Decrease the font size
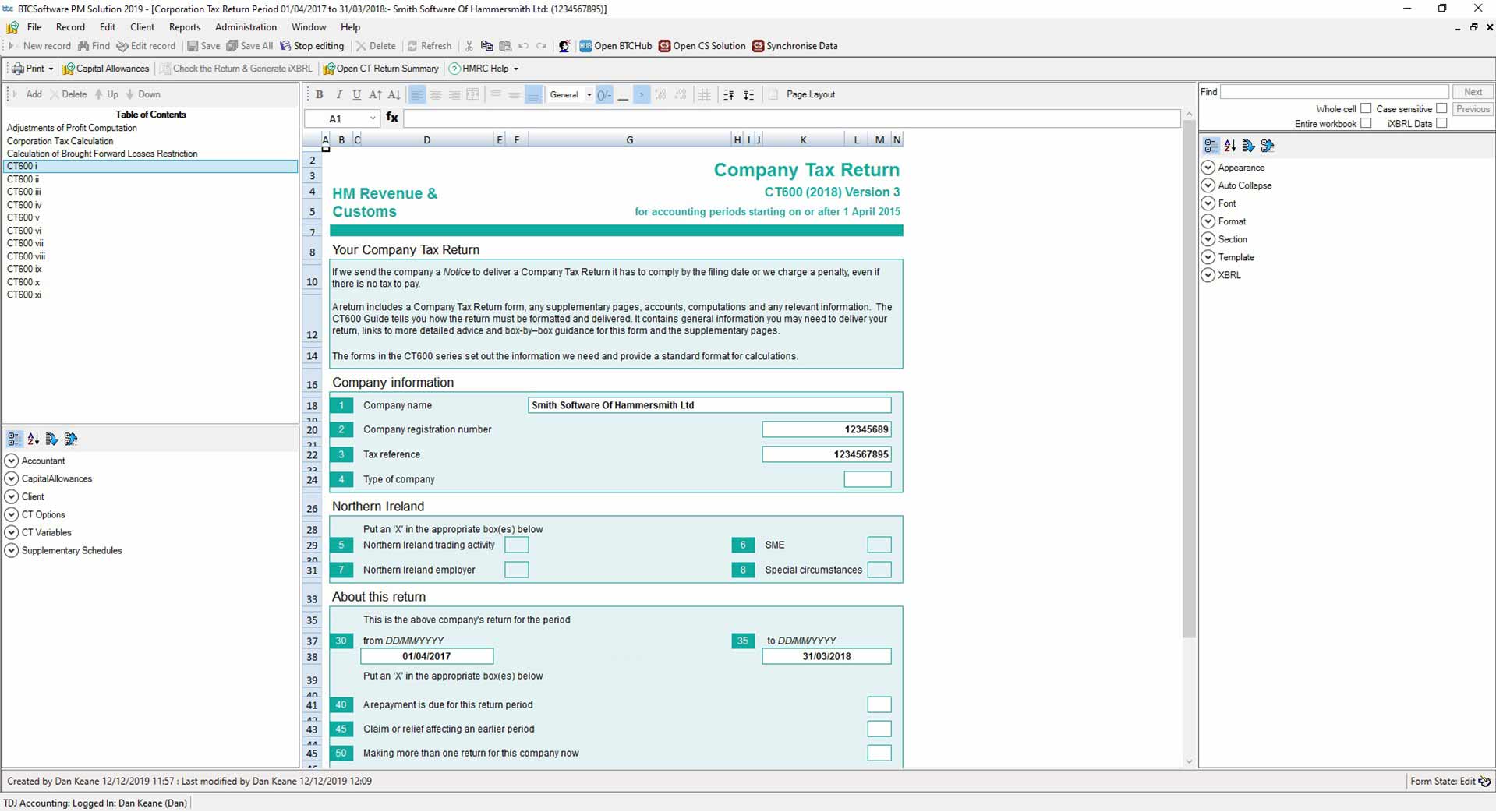This screenshot has width=1496, height=812. tap(394, 94)
